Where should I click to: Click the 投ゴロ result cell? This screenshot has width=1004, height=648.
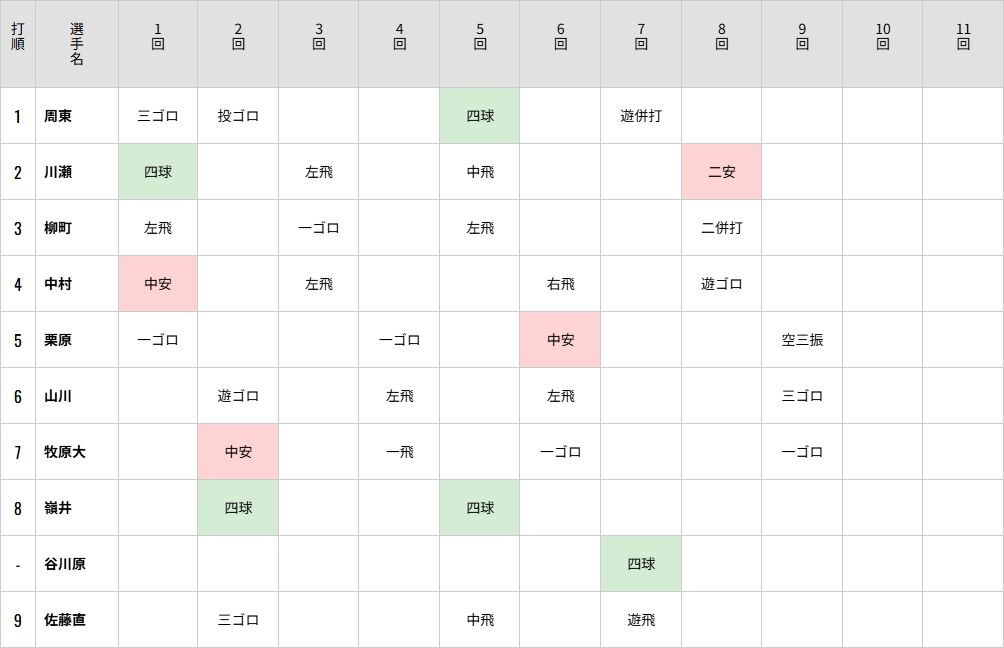coord(238,116)
